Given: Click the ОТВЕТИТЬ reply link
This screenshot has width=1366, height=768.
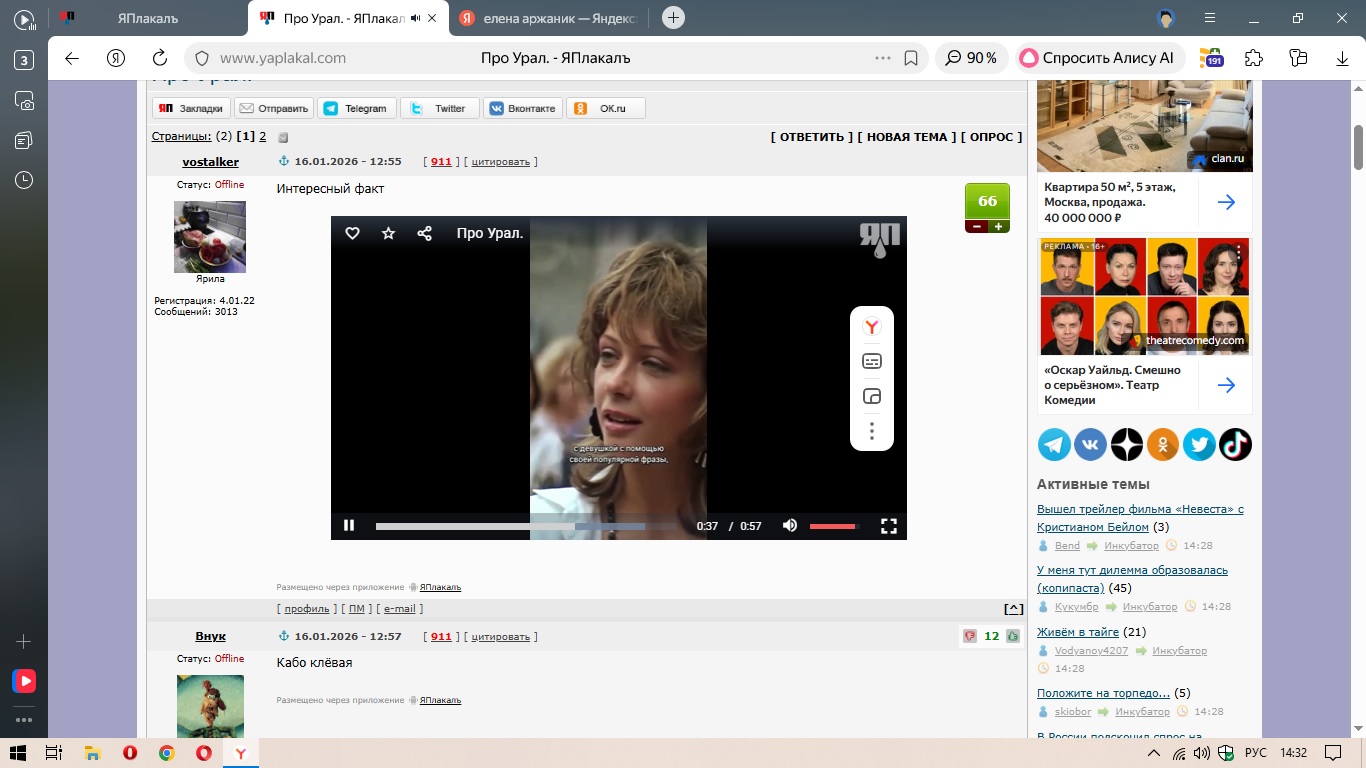Looking at the screenshot, I should [811, 137].
